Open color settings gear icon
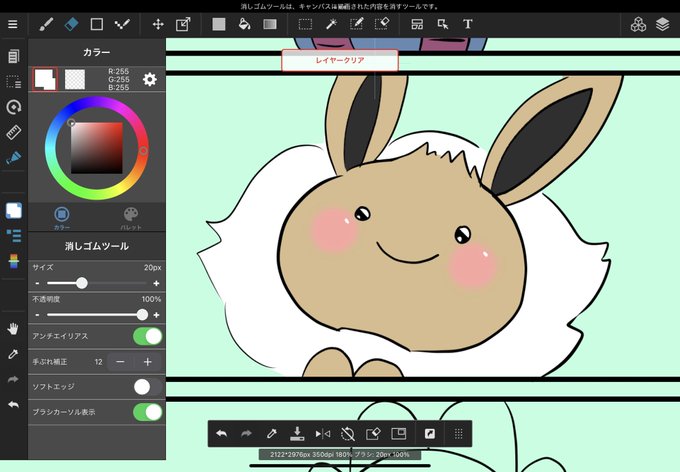680x472 pixels. click(150, 79)
